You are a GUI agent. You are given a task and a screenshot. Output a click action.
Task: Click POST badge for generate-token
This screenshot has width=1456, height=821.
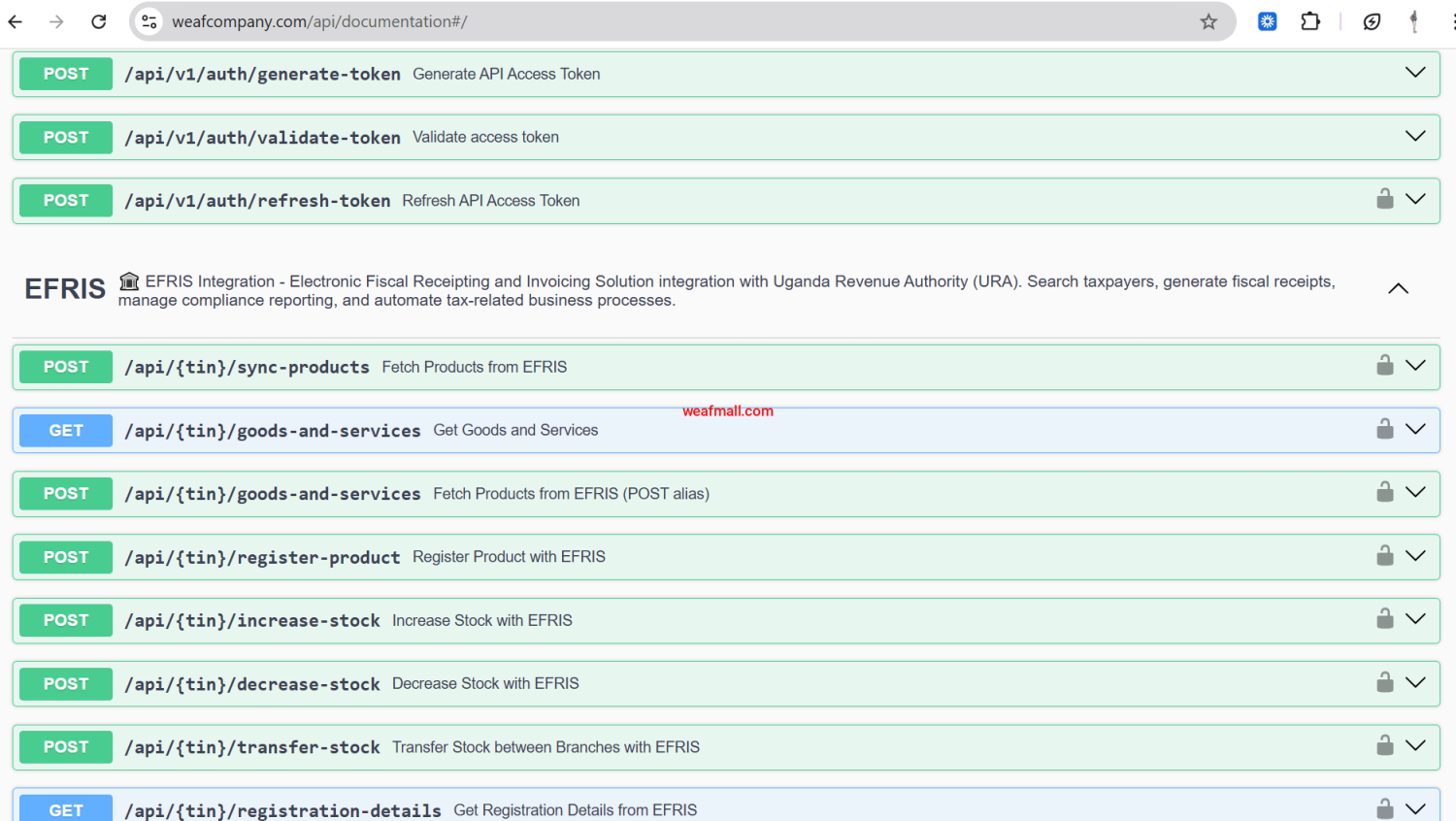pyautogui.click(x=66, y=74)
